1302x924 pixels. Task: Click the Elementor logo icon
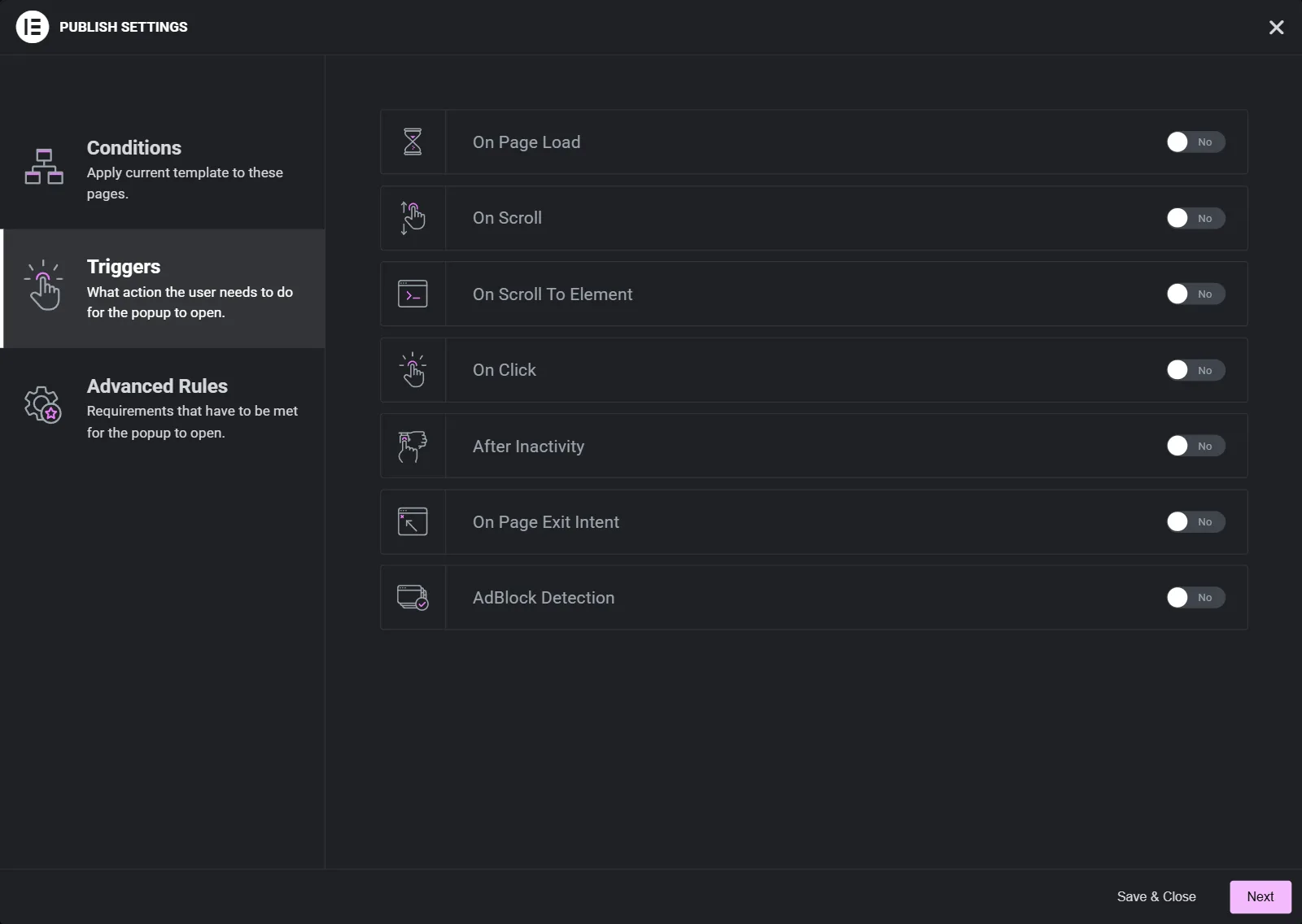coord(33,27)
